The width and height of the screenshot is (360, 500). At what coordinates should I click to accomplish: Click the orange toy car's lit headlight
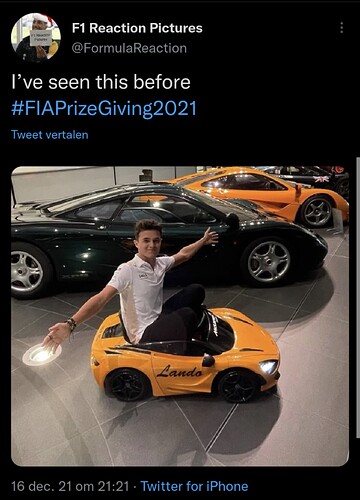[269, 367]
